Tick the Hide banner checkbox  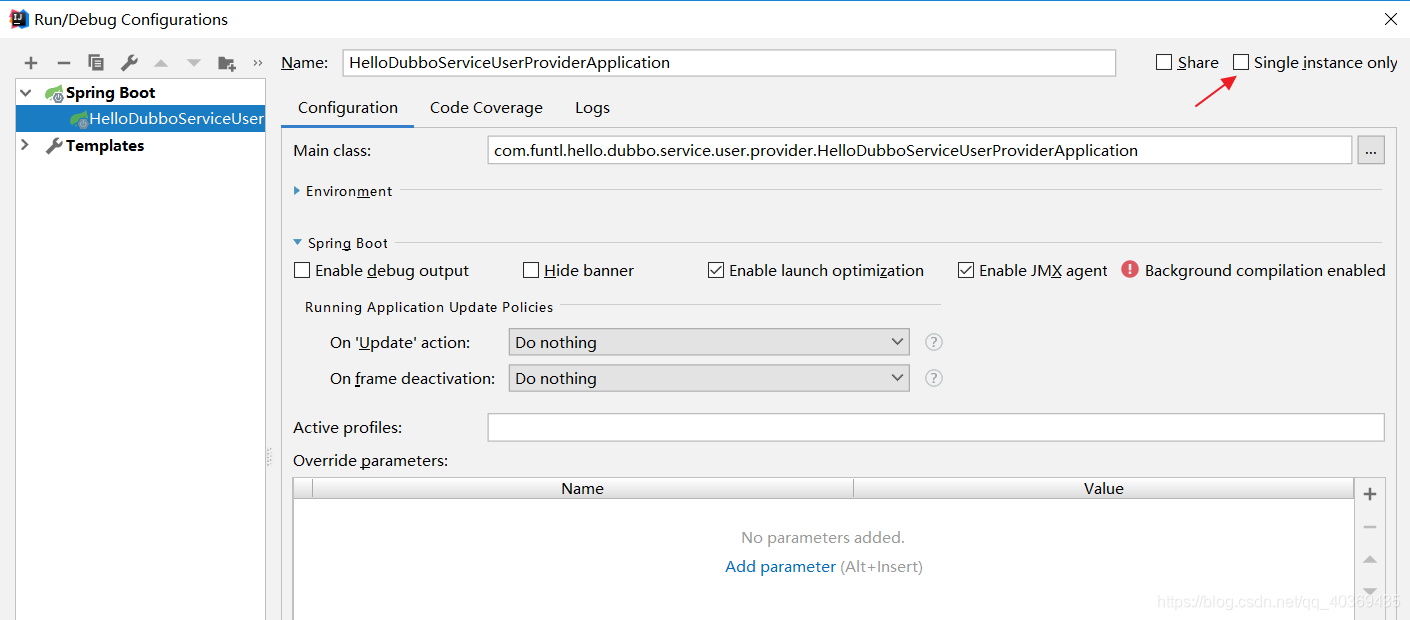point(531,270)
